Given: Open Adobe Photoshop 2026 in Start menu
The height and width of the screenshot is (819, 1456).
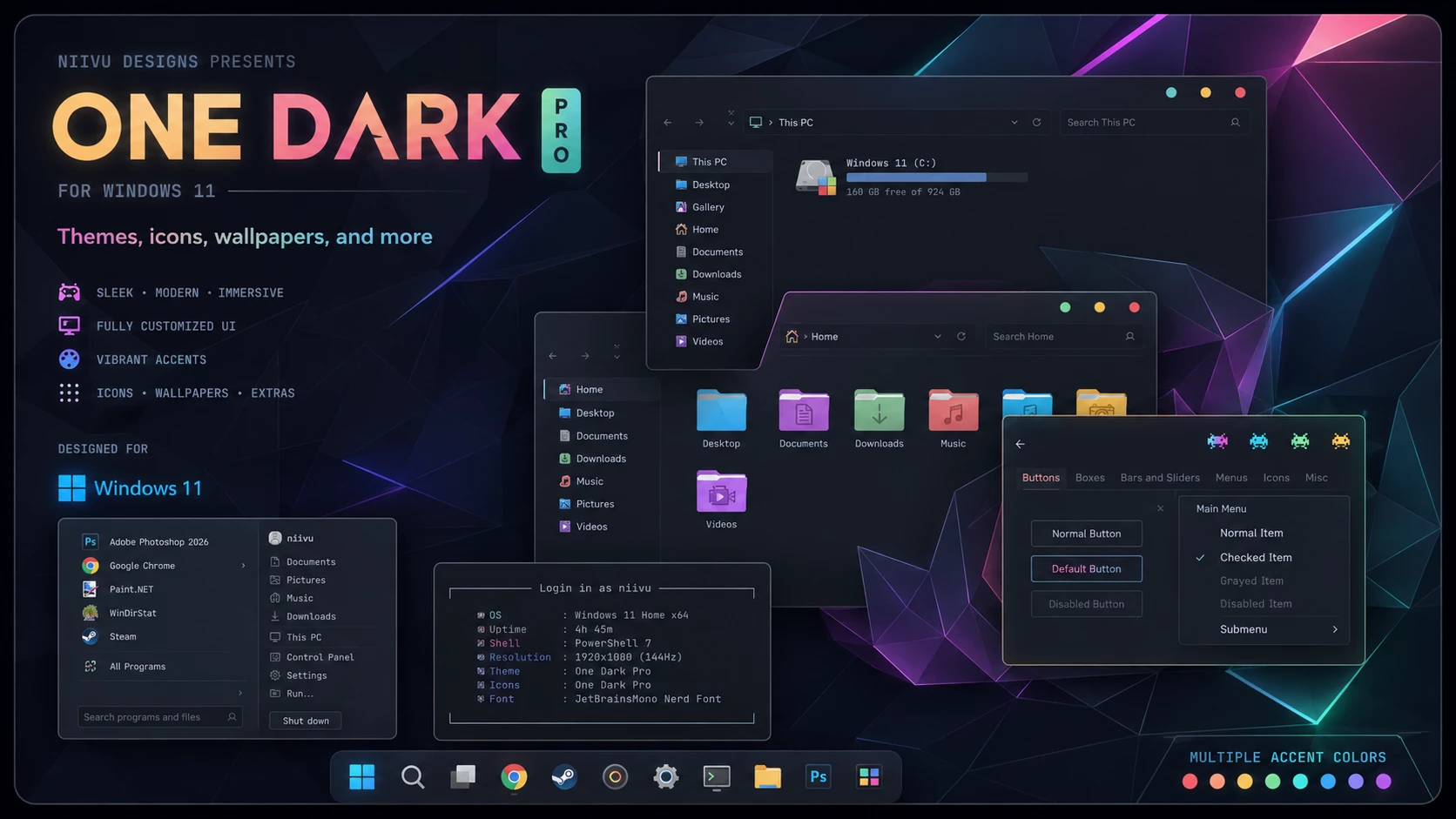Looking at the screenshot, I should pyautogui.click(x=158, y=542).
